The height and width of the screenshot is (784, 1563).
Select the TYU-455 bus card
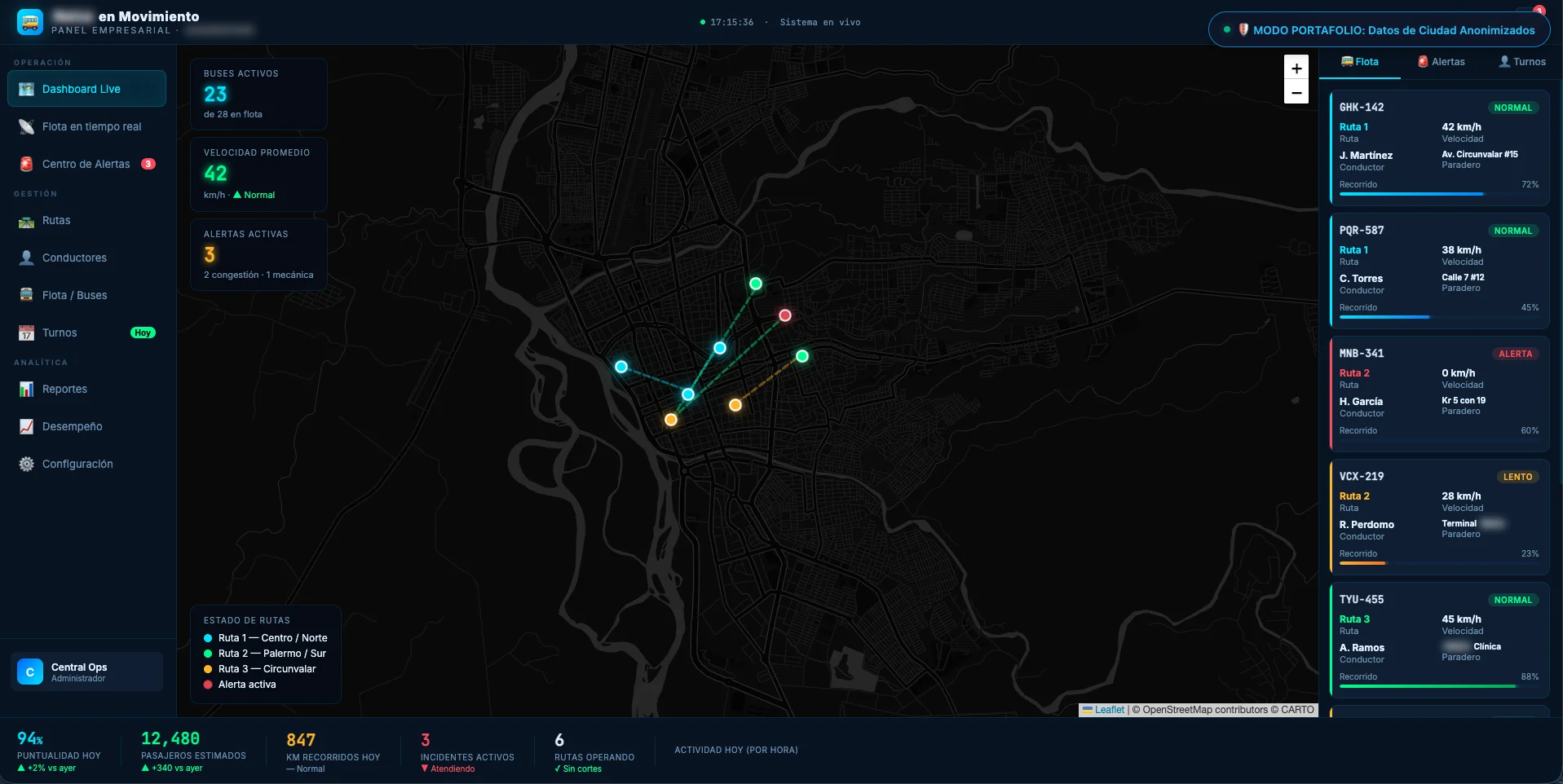[x=1439, y=640]
